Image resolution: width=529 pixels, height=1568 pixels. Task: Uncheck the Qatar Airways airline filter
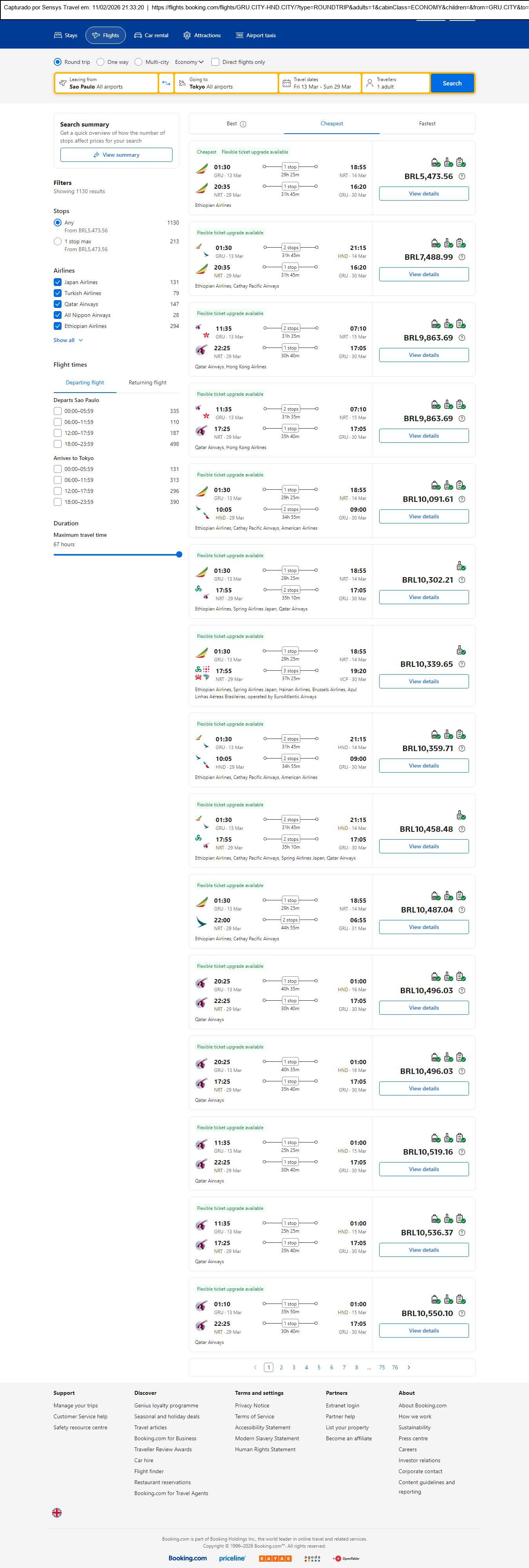click(x=57, y=304)
